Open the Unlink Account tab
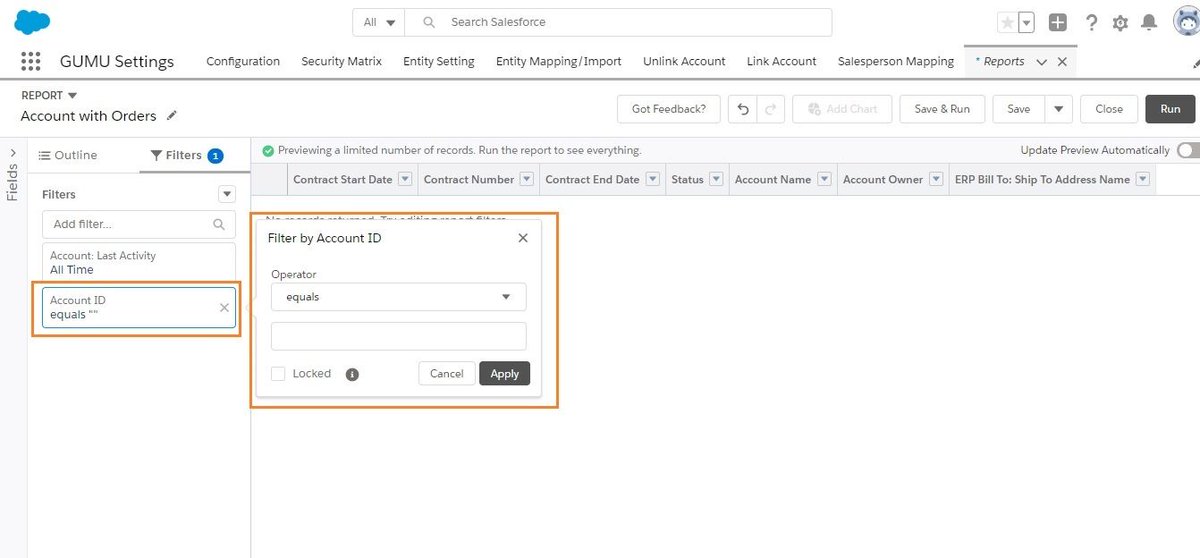Screen dimensions: 1200x558 pyautogui.click(x=684, y=61)
